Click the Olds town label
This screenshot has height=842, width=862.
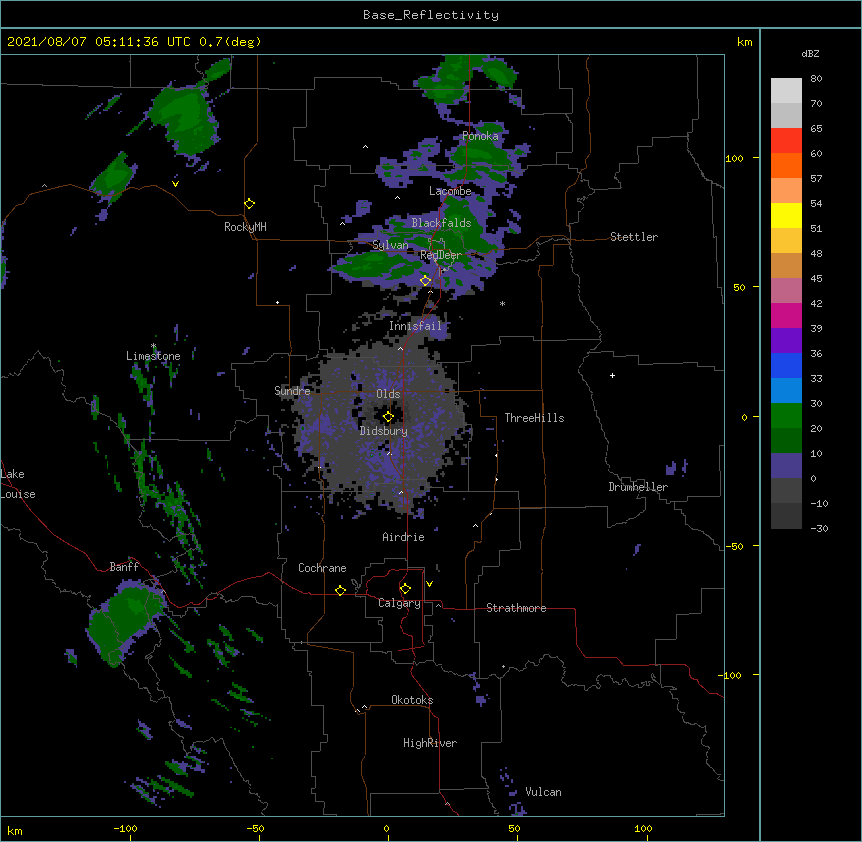click(388, 394)
